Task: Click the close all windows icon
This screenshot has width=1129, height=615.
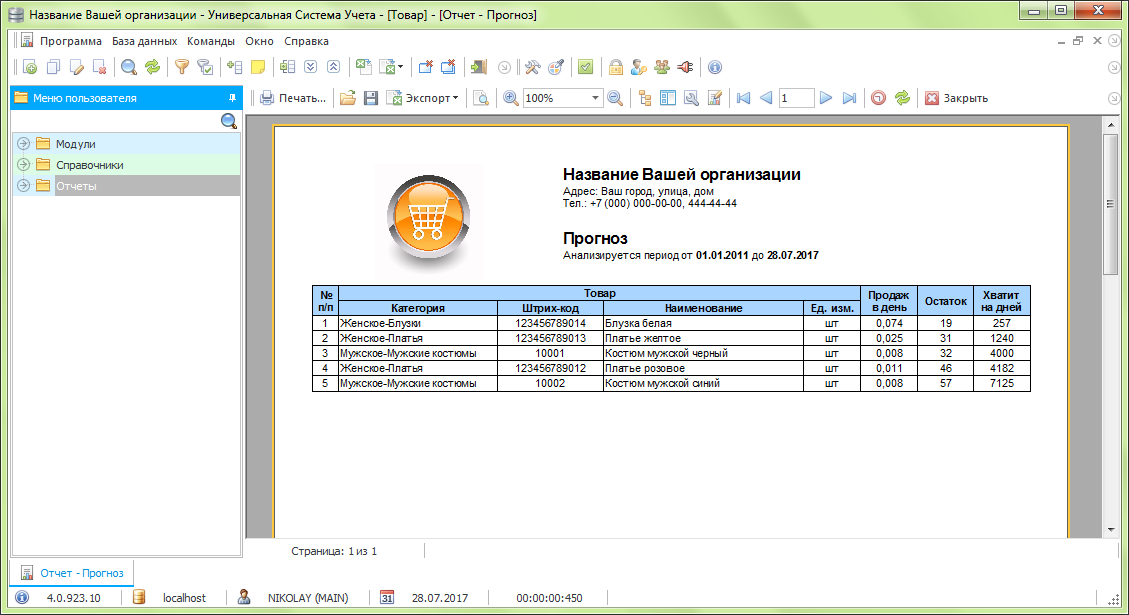Action: 448,67
